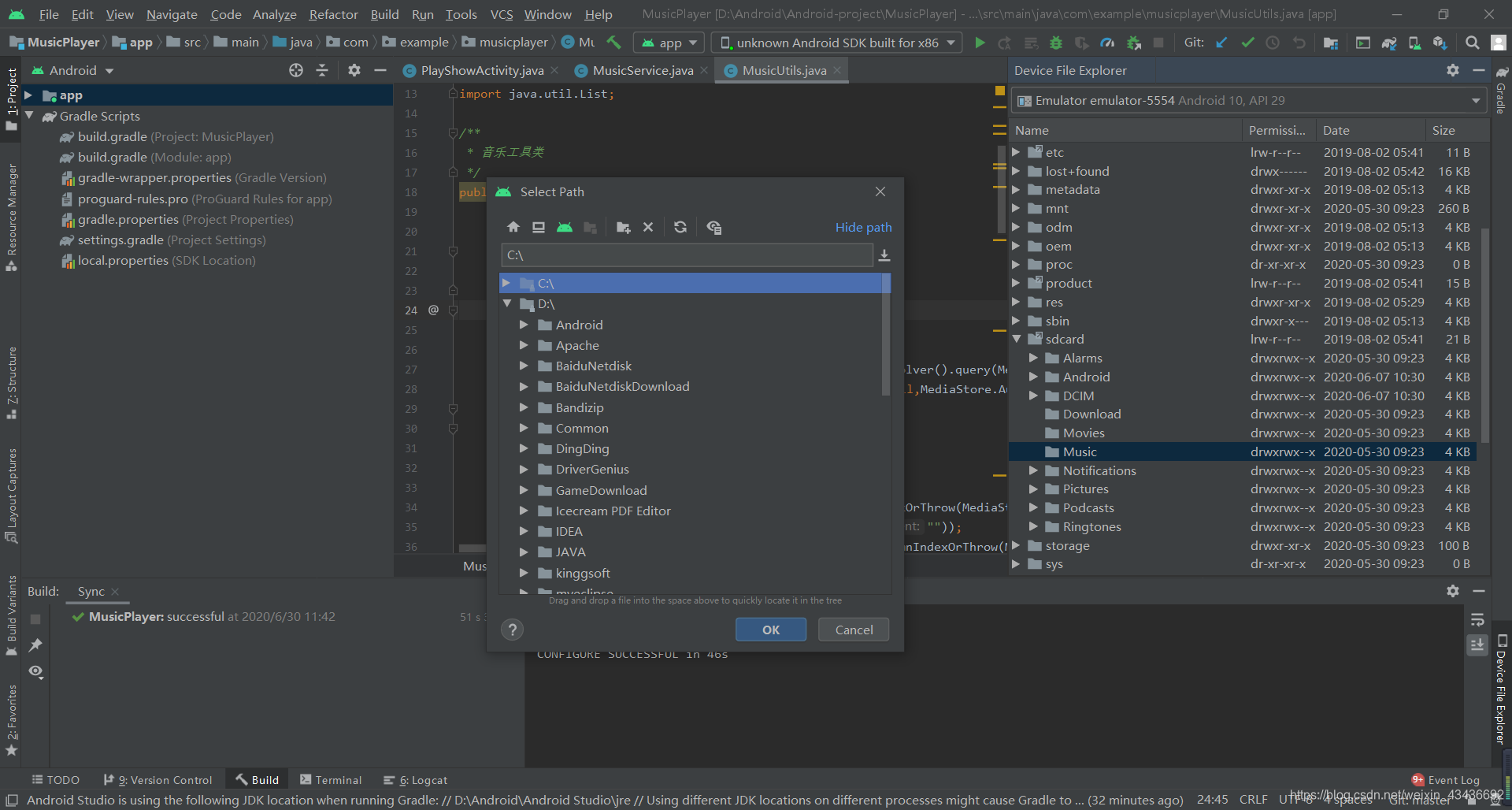Viewport: 1512px width, 810px height.
Task: Open the 6: Logcat tool window
Action: pos(416,780)
